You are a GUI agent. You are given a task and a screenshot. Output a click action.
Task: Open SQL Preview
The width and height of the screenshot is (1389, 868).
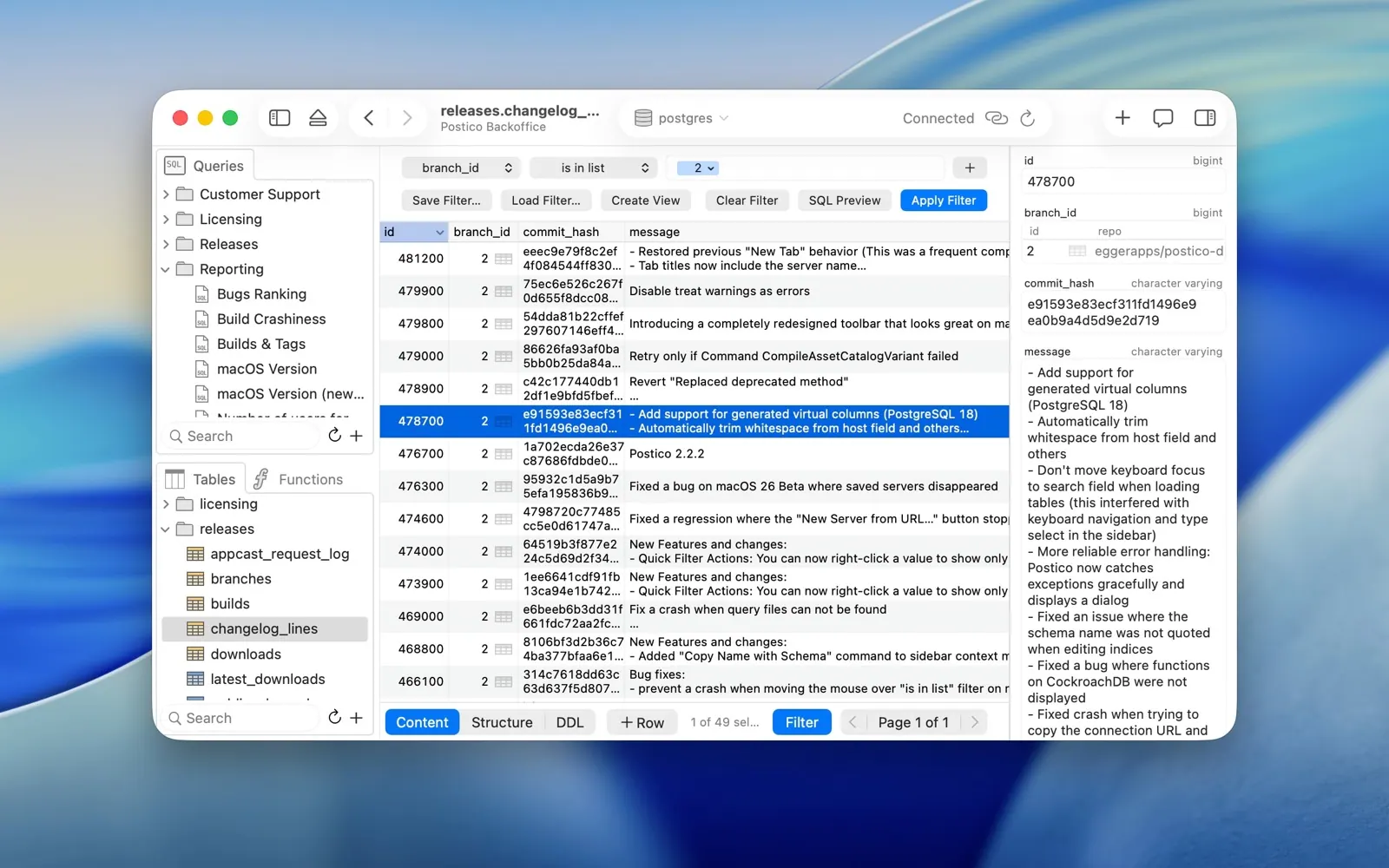pyautogui.click(x=845, y=201)
